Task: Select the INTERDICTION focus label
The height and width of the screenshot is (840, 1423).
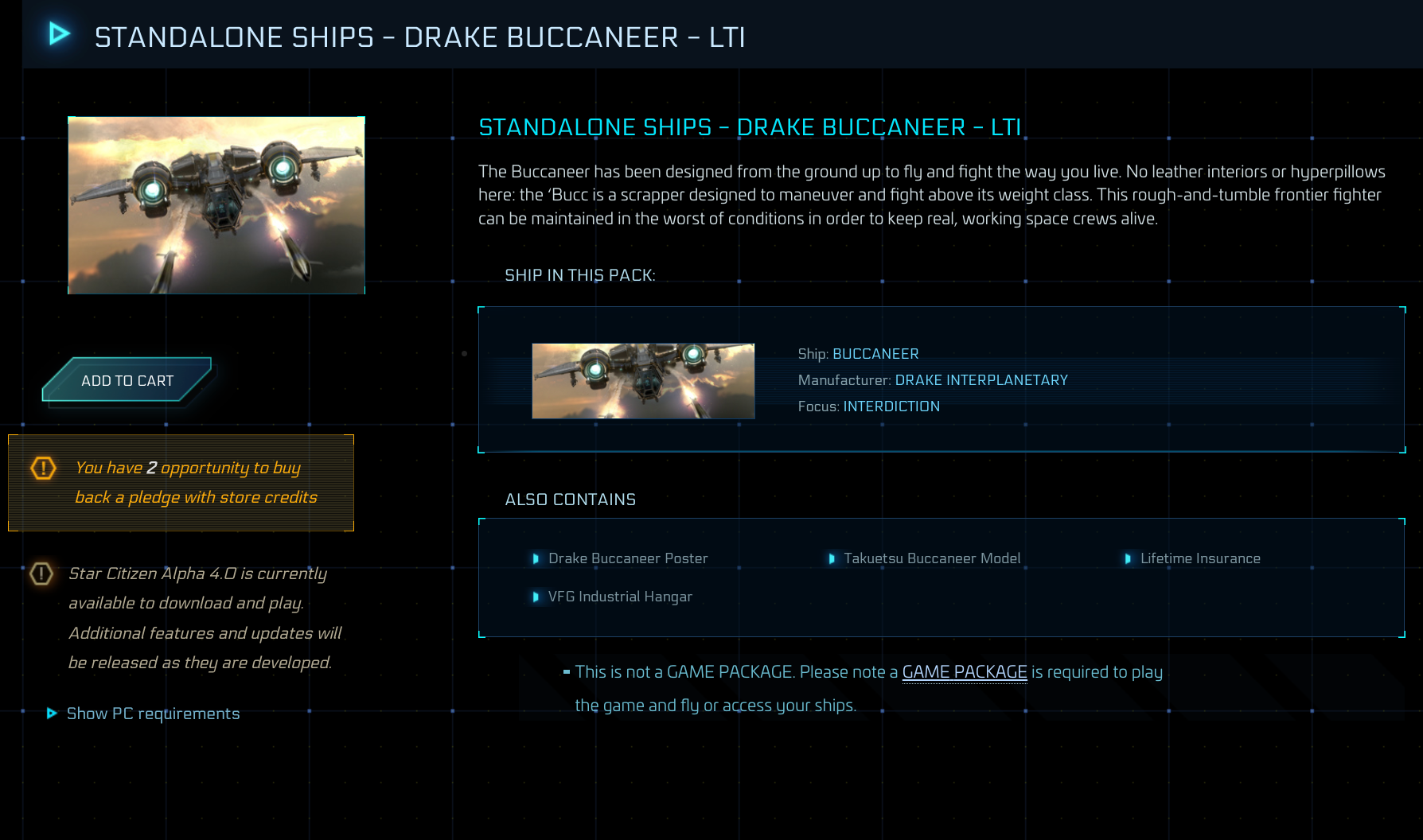Action: point(890,406)
